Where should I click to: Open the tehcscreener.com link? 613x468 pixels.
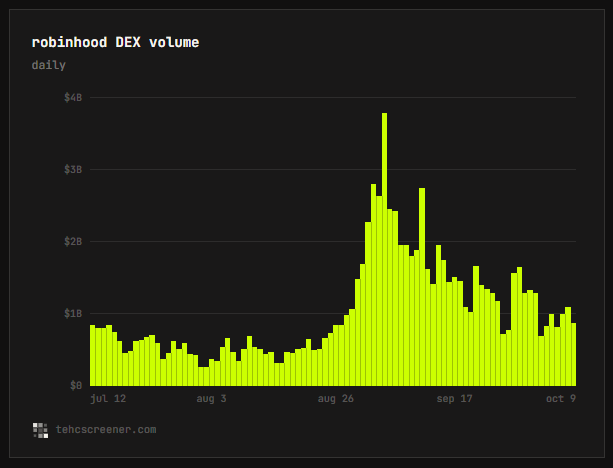(106, 430)
